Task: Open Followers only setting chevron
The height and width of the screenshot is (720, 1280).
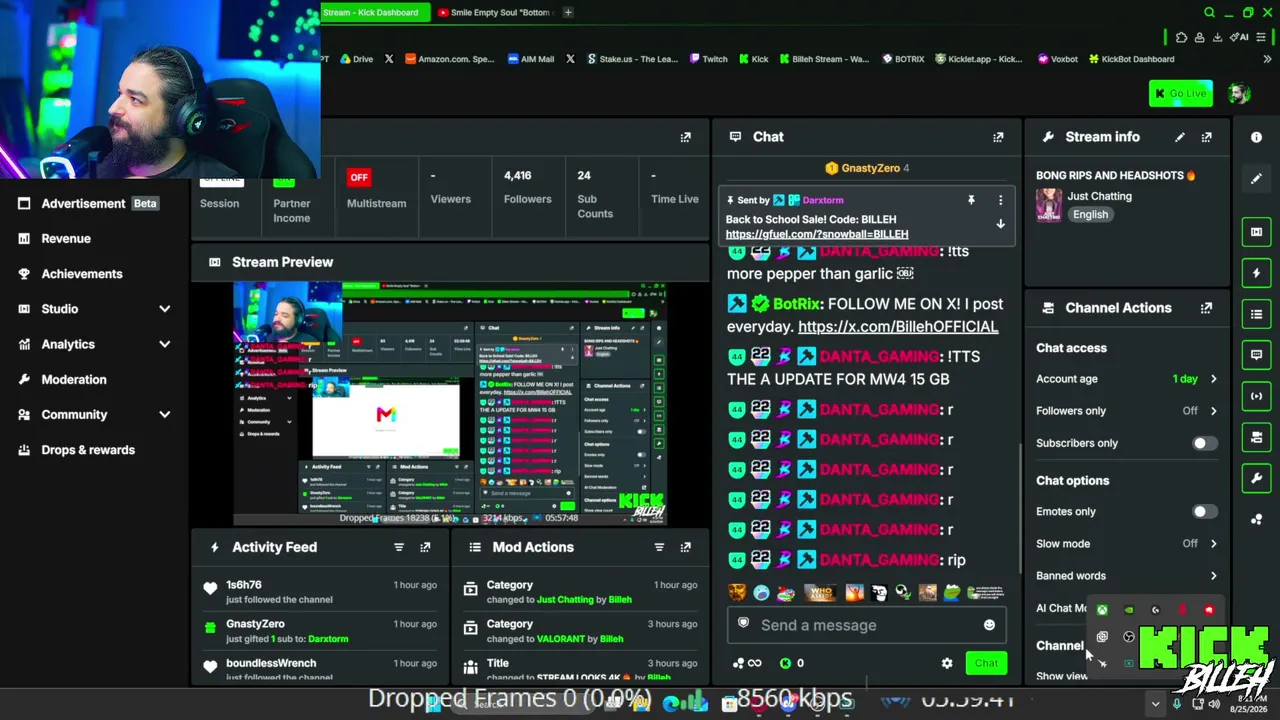Action: (x=1213, y=411)
